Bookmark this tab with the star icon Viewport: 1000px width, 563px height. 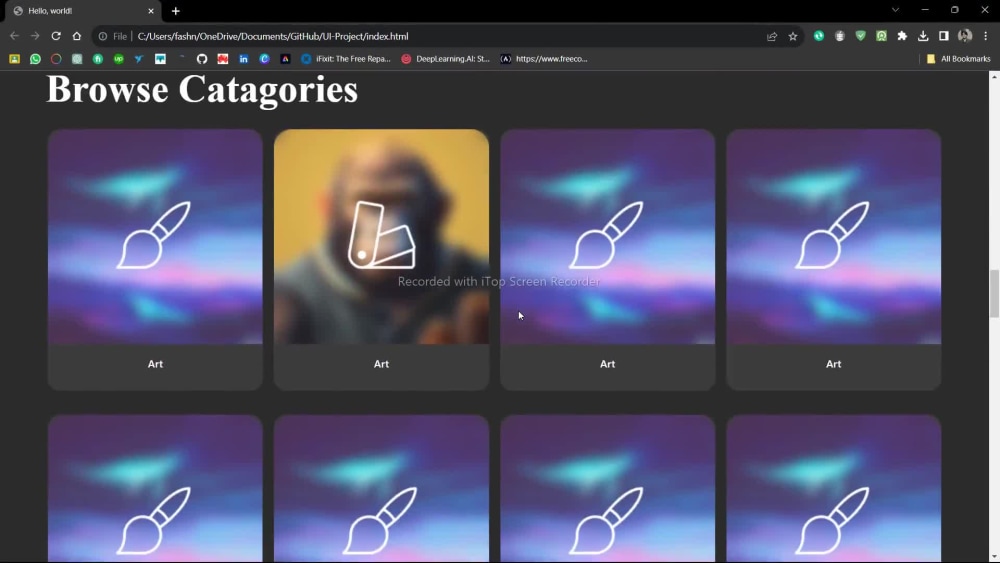[793, 36]
